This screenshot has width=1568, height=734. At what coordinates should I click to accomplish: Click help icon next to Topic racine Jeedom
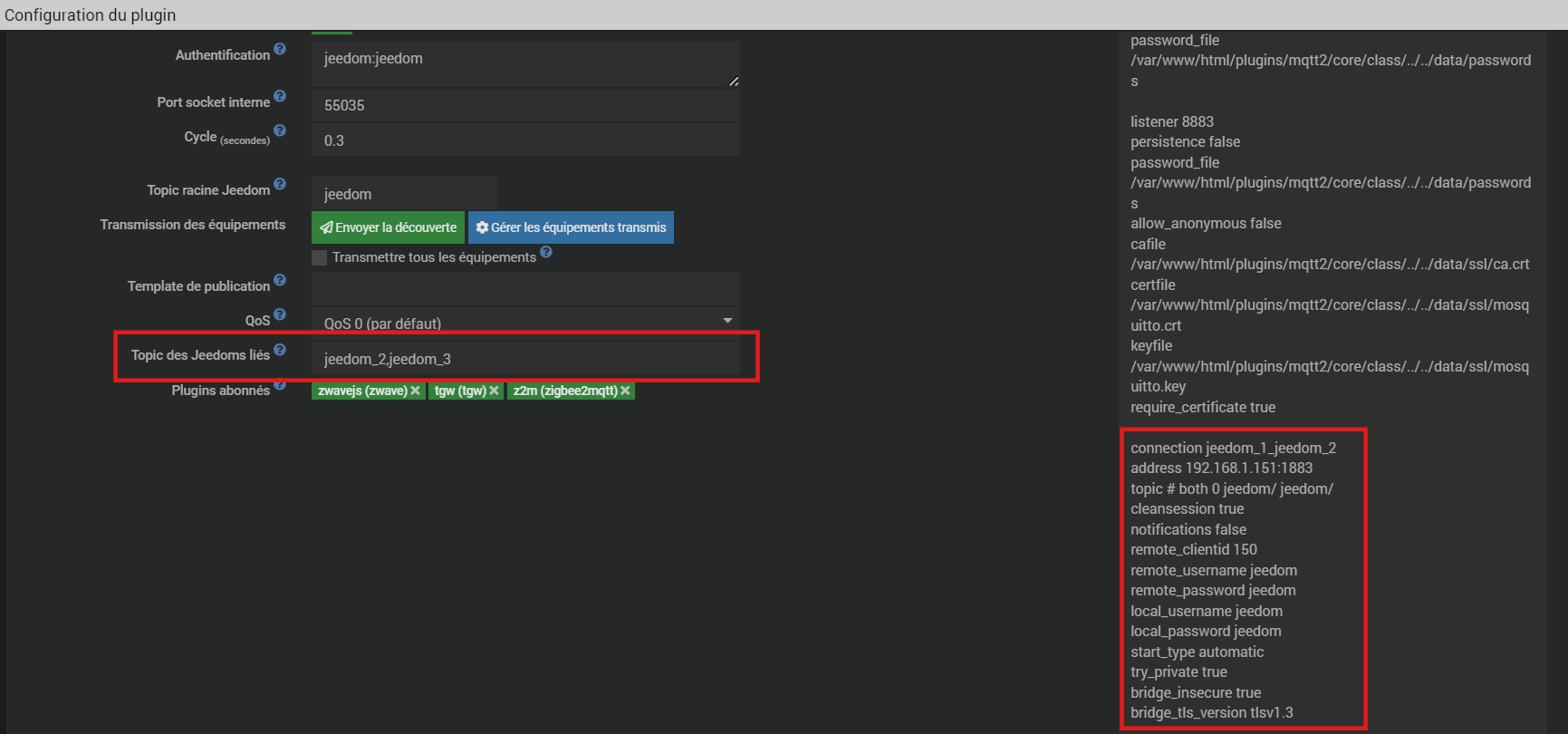click(x=280, y=184)
